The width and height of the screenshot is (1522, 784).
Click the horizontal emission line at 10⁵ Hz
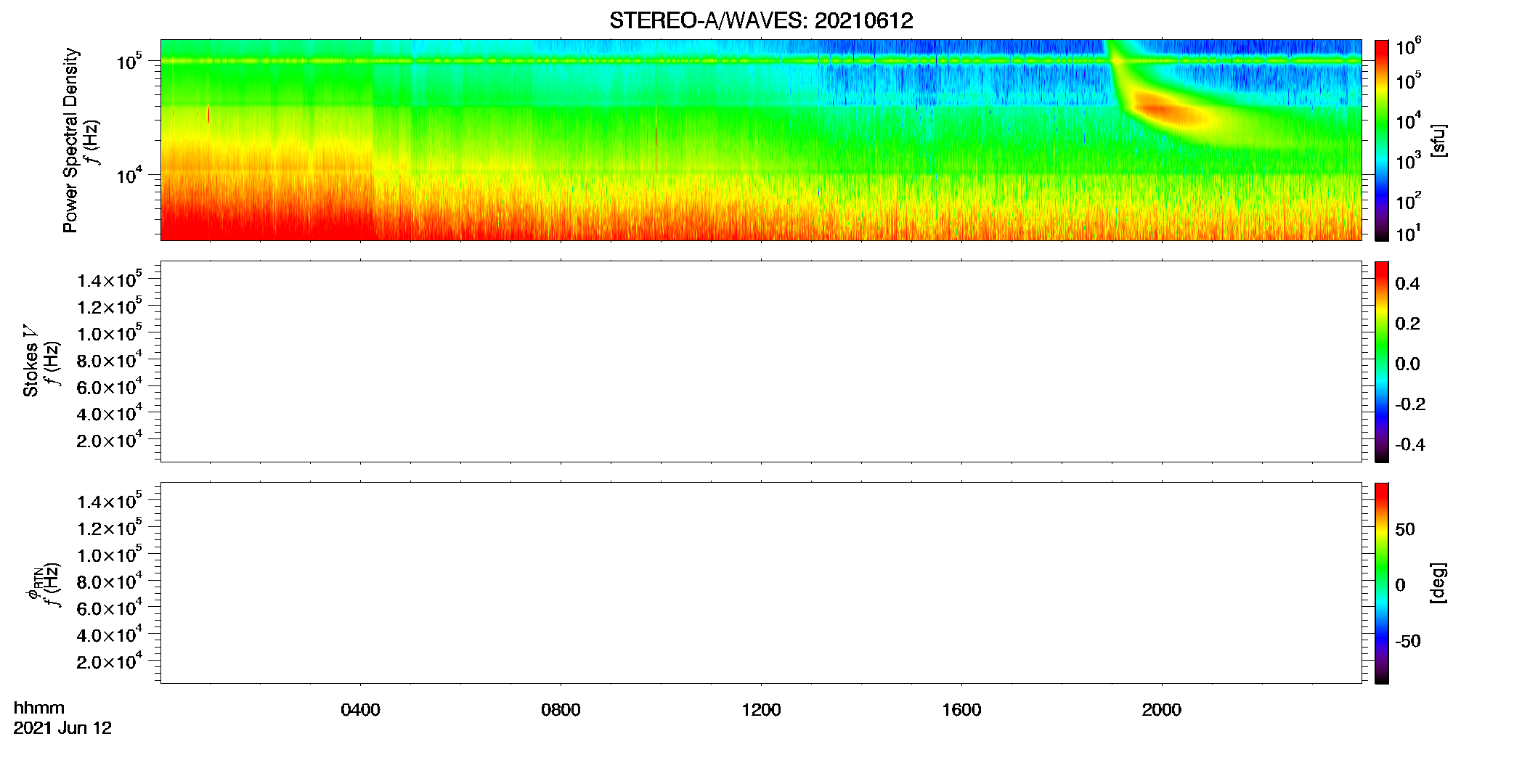coord(761,61)
